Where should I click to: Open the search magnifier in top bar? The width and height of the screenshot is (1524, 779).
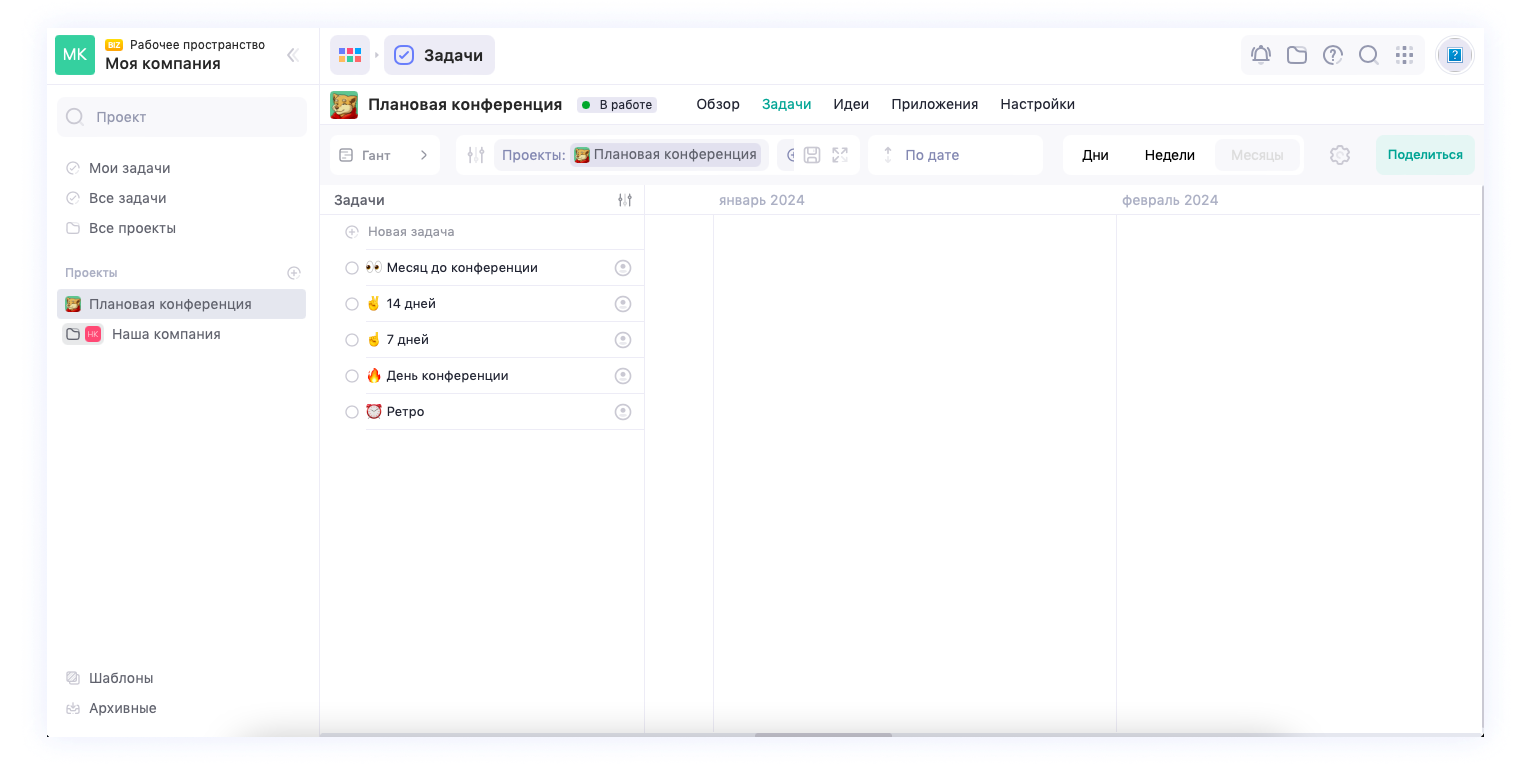point(1369,55)
